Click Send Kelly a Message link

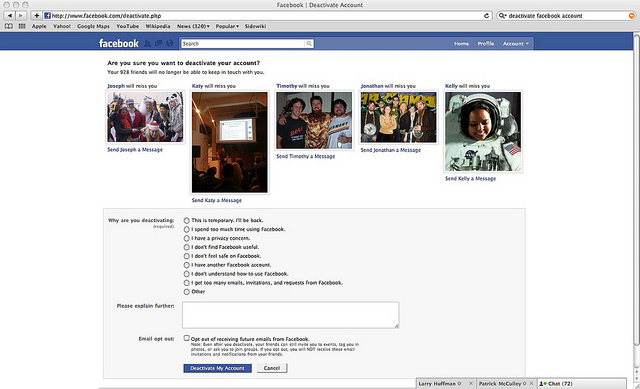(470, 179)
